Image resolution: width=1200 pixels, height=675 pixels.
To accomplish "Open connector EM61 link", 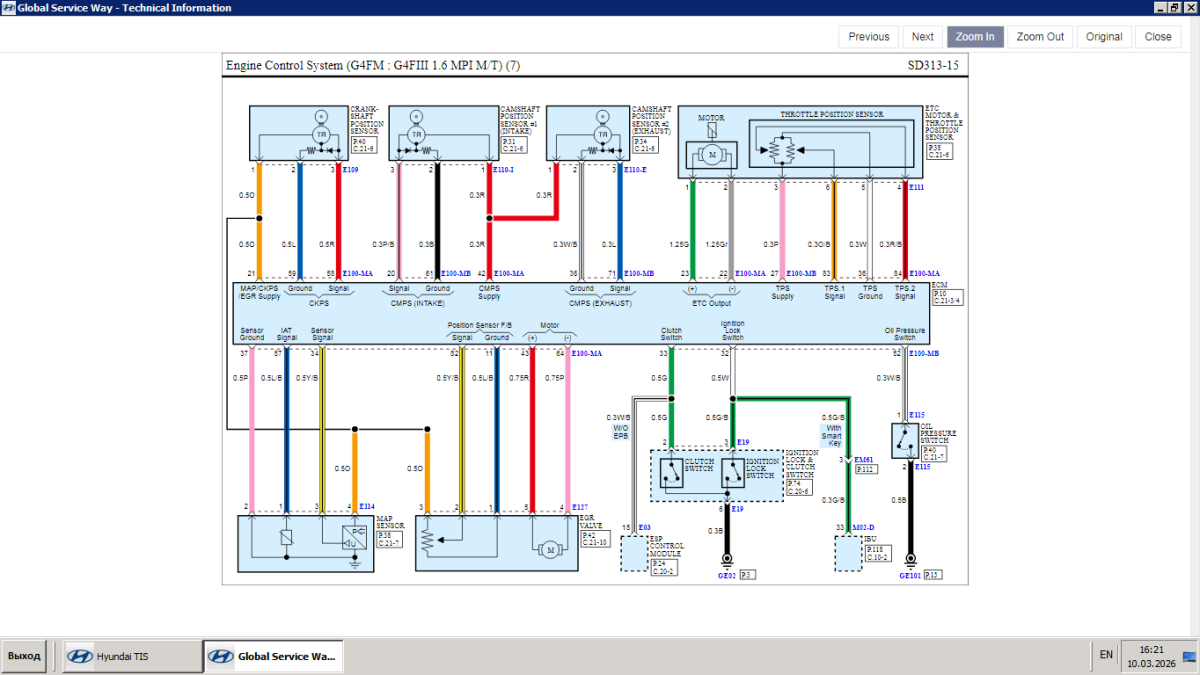I will click(x=863, y=461).
